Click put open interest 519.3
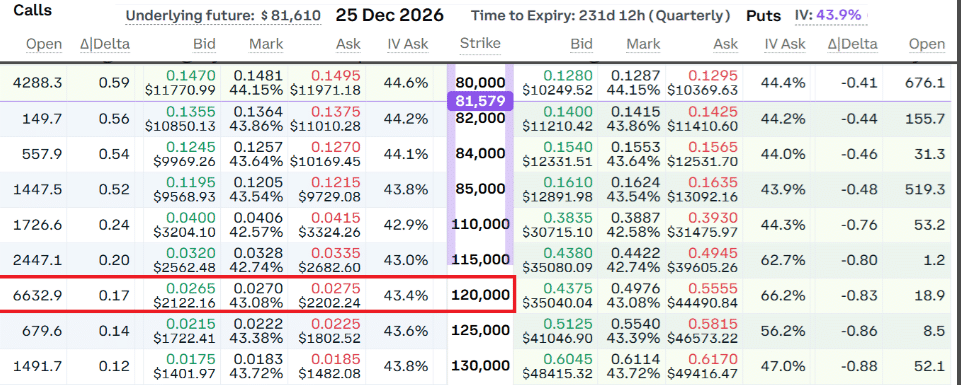Viewport: 961px width, 385px height. point(925,189)
